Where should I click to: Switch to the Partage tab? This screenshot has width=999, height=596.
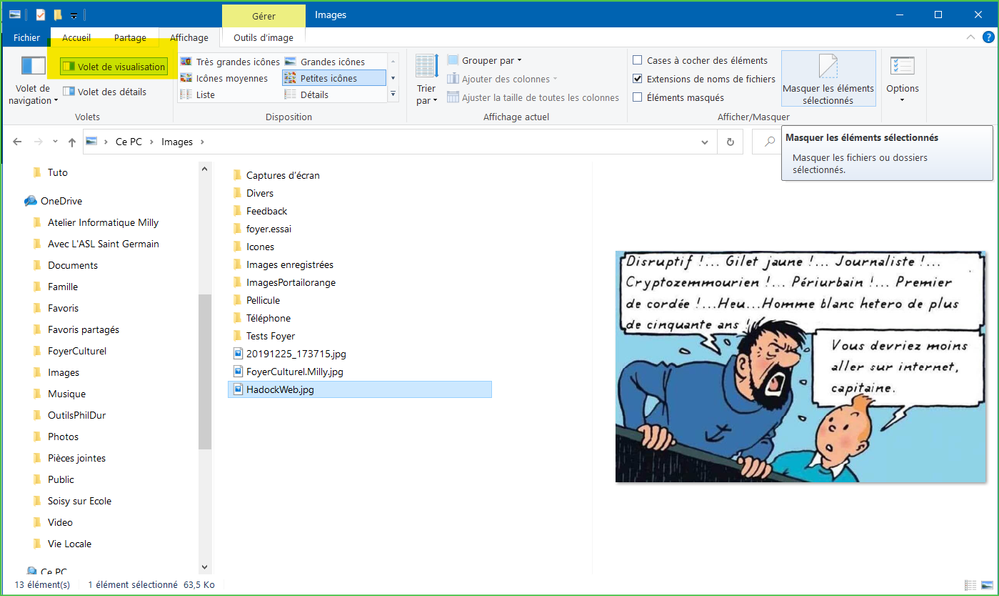pos(130,38)
